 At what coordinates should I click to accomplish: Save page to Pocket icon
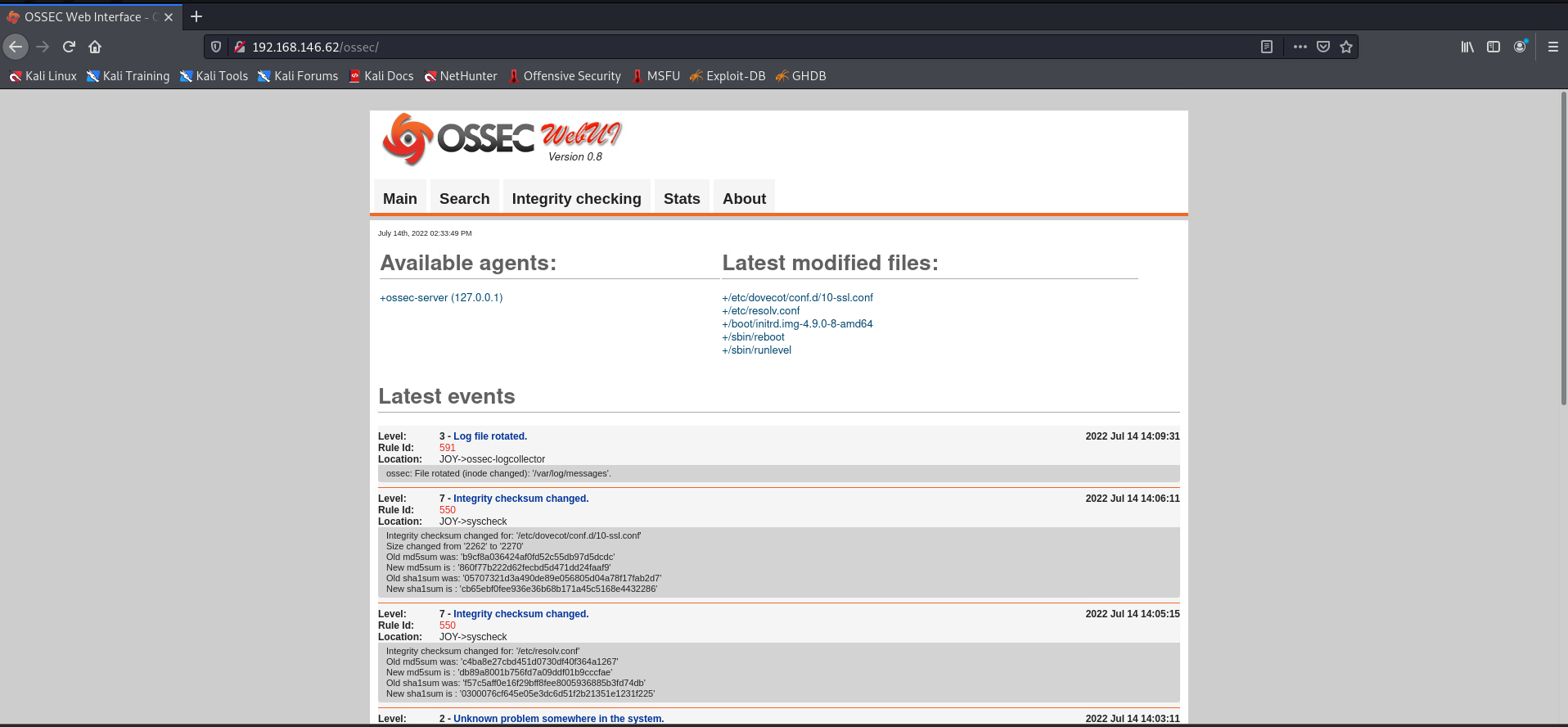pos(1323,47)
